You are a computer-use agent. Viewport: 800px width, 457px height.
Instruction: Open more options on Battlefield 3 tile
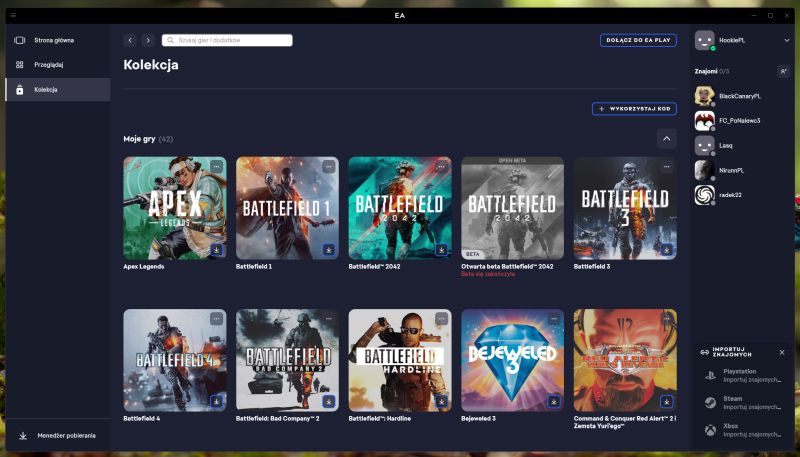tap(666, 166)
